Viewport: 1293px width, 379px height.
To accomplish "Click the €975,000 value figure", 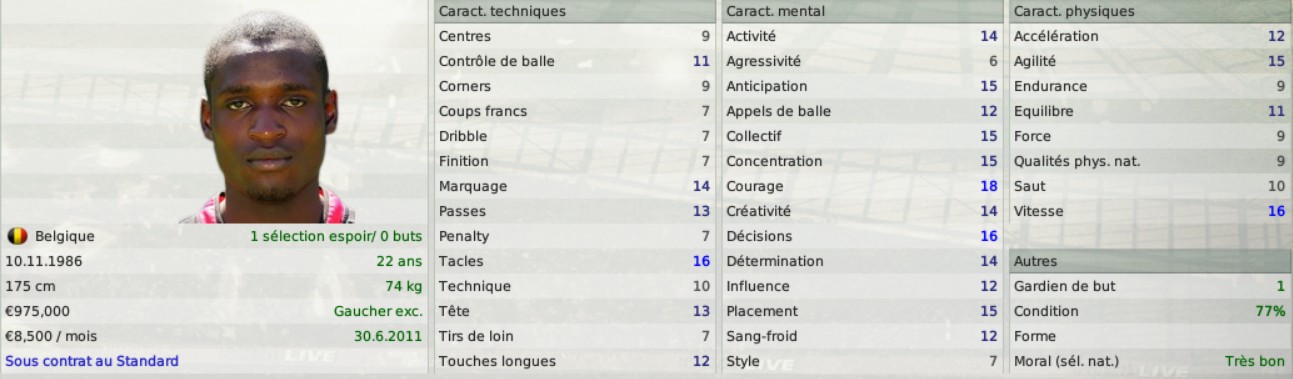I will click(x=38, y=311).
